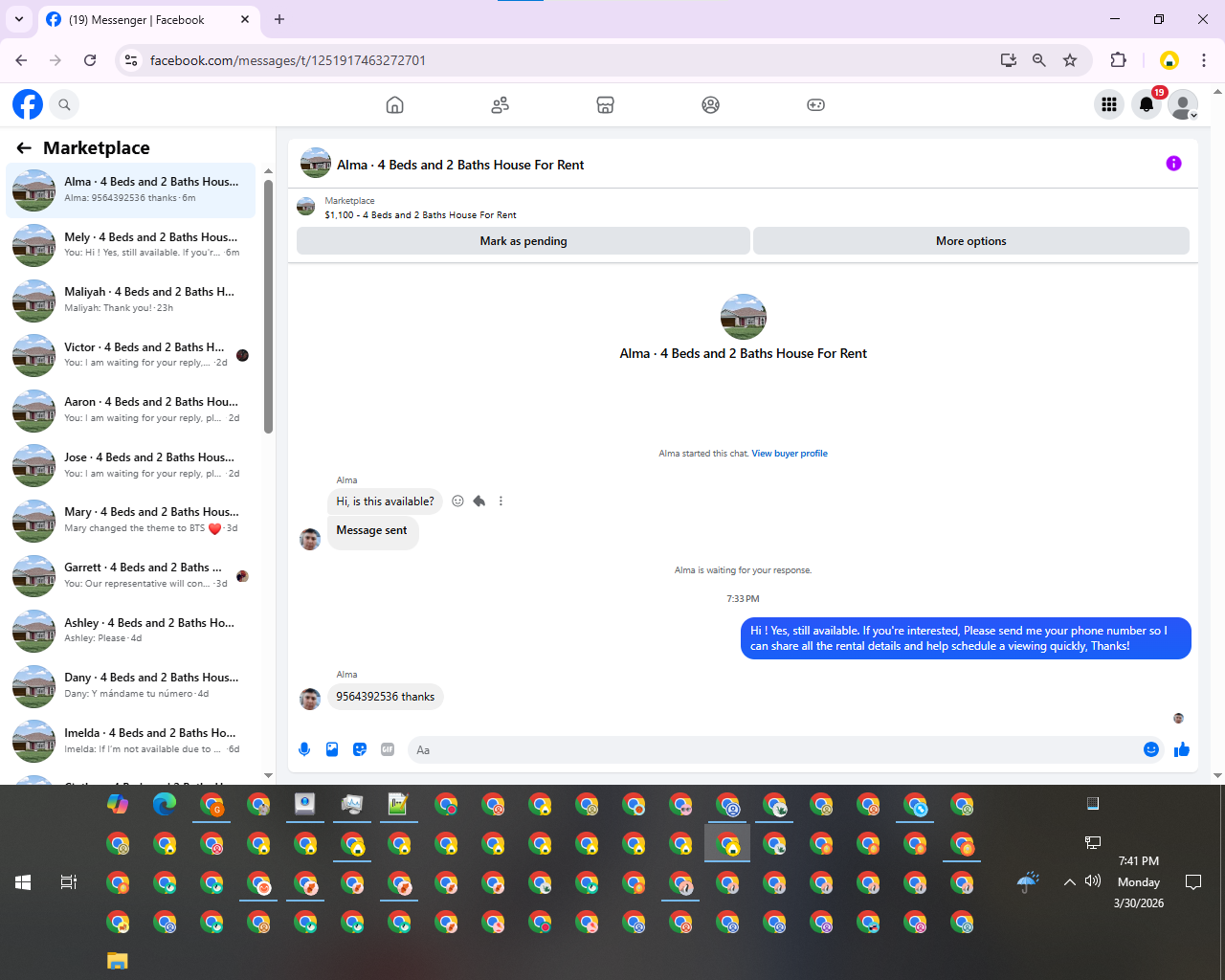1225x980 pixels.
Task: Click the Mark as pending button
Action: point(523,241)
